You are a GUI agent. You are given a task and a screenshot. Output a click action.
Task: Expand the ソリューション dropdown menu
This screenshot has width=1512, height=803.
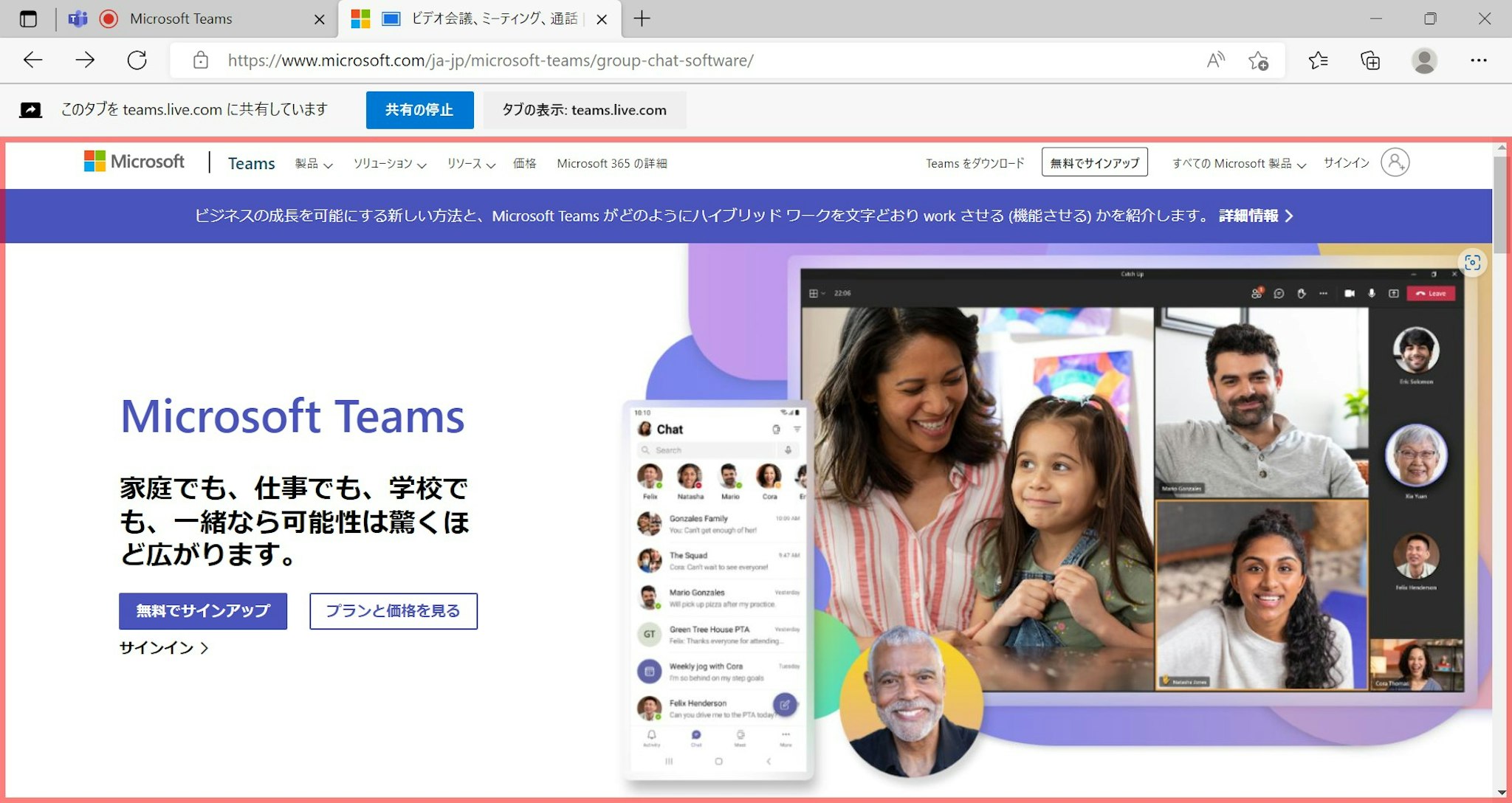coord(390,164)
